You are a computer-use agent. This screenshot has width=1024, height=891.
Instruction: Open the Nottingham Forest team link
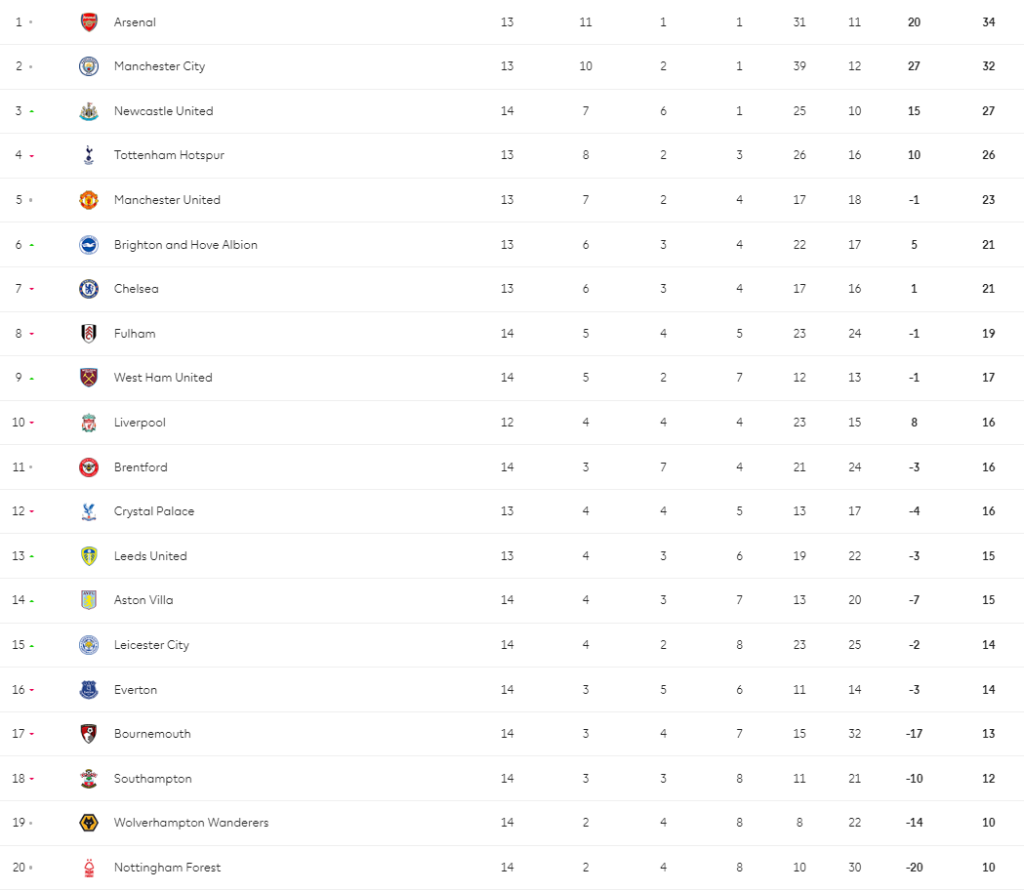point(167,867)
